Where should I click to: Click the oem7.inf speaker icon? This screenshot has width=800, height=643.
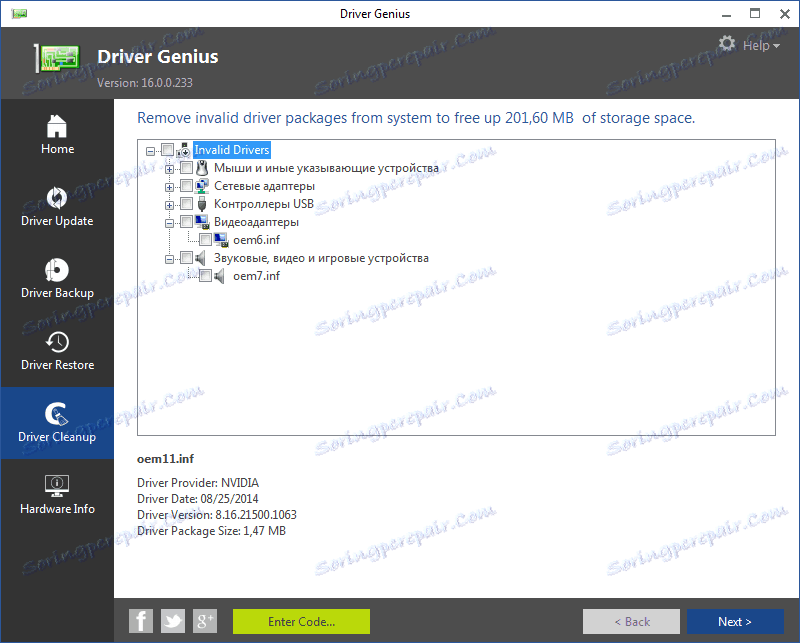219,276
